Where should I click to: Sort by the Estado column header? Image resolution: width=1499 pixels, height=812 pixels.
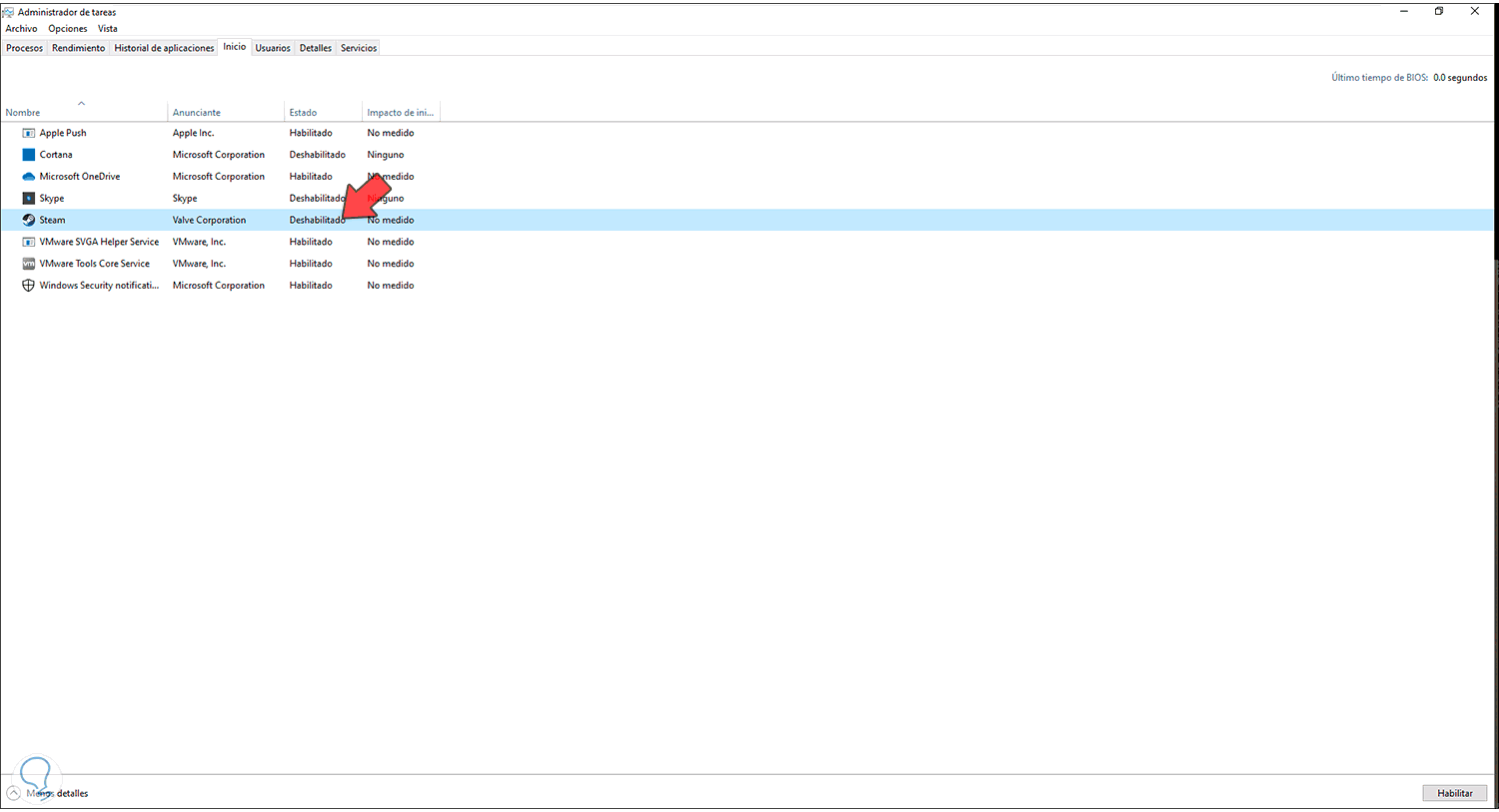323,112
